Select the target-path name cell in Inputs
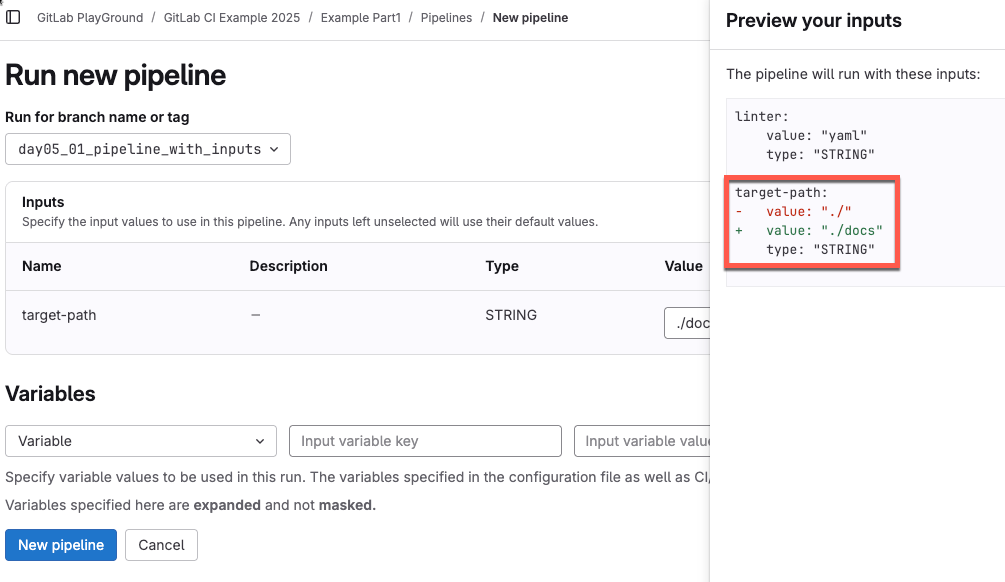 [59, 315]
